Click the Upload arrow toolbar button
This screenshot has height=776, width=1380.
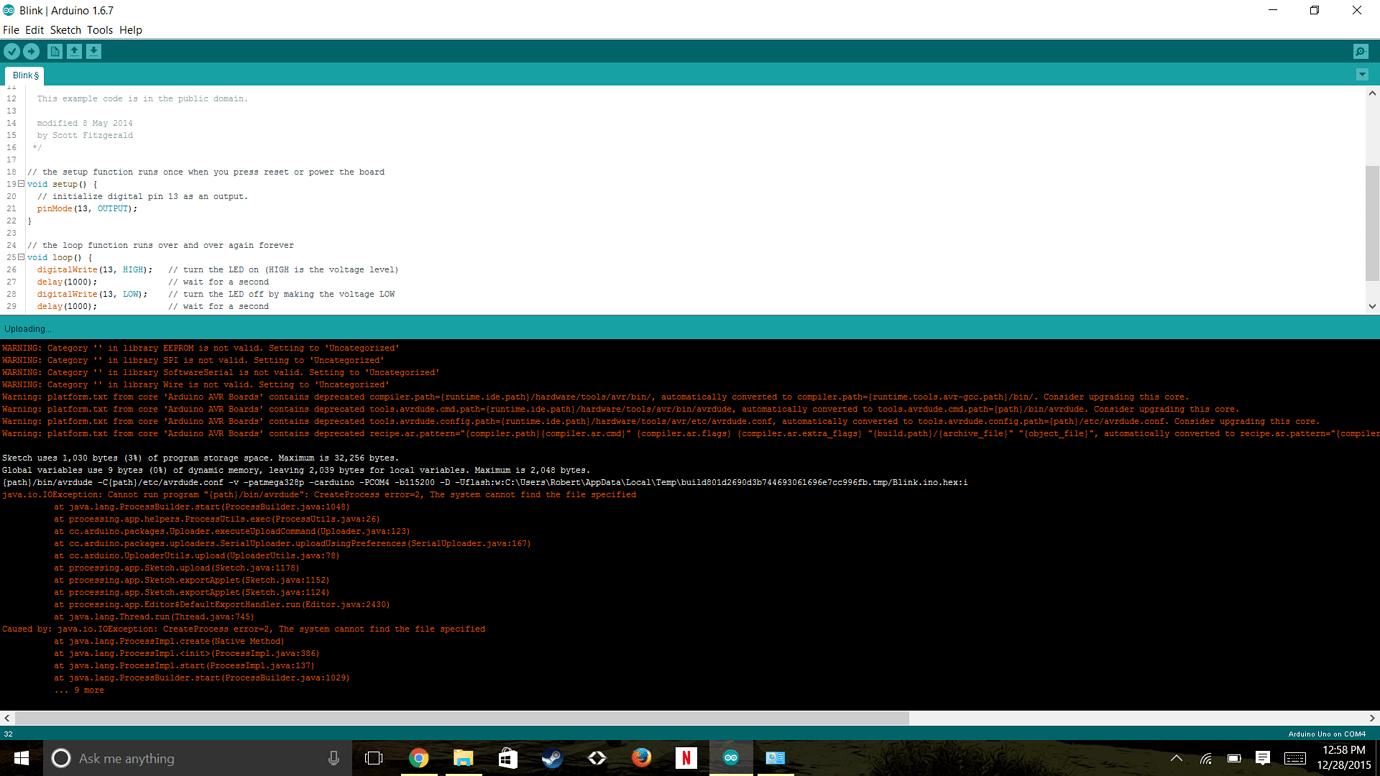(31, 51)
